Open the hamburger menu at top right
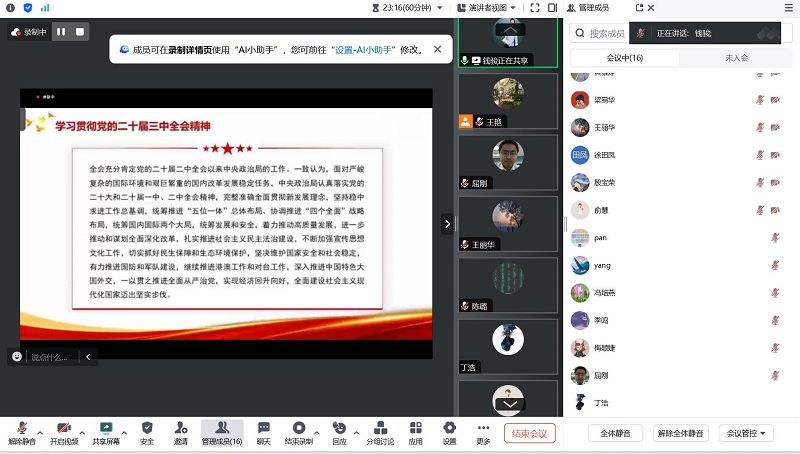The image size is (800, 454). pyautogui.click(x=789, y=8)
